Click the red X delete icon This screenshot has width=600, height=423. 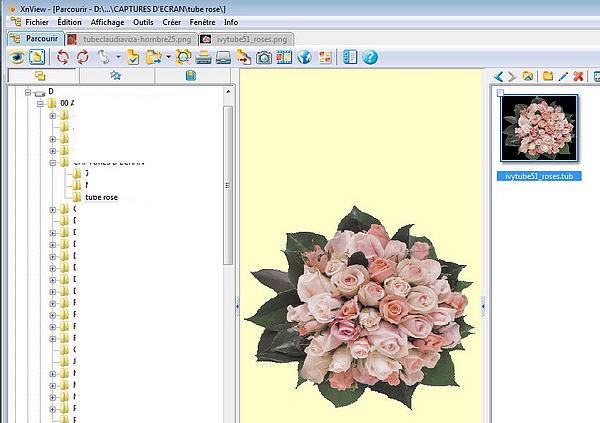(x=579, y=76)
